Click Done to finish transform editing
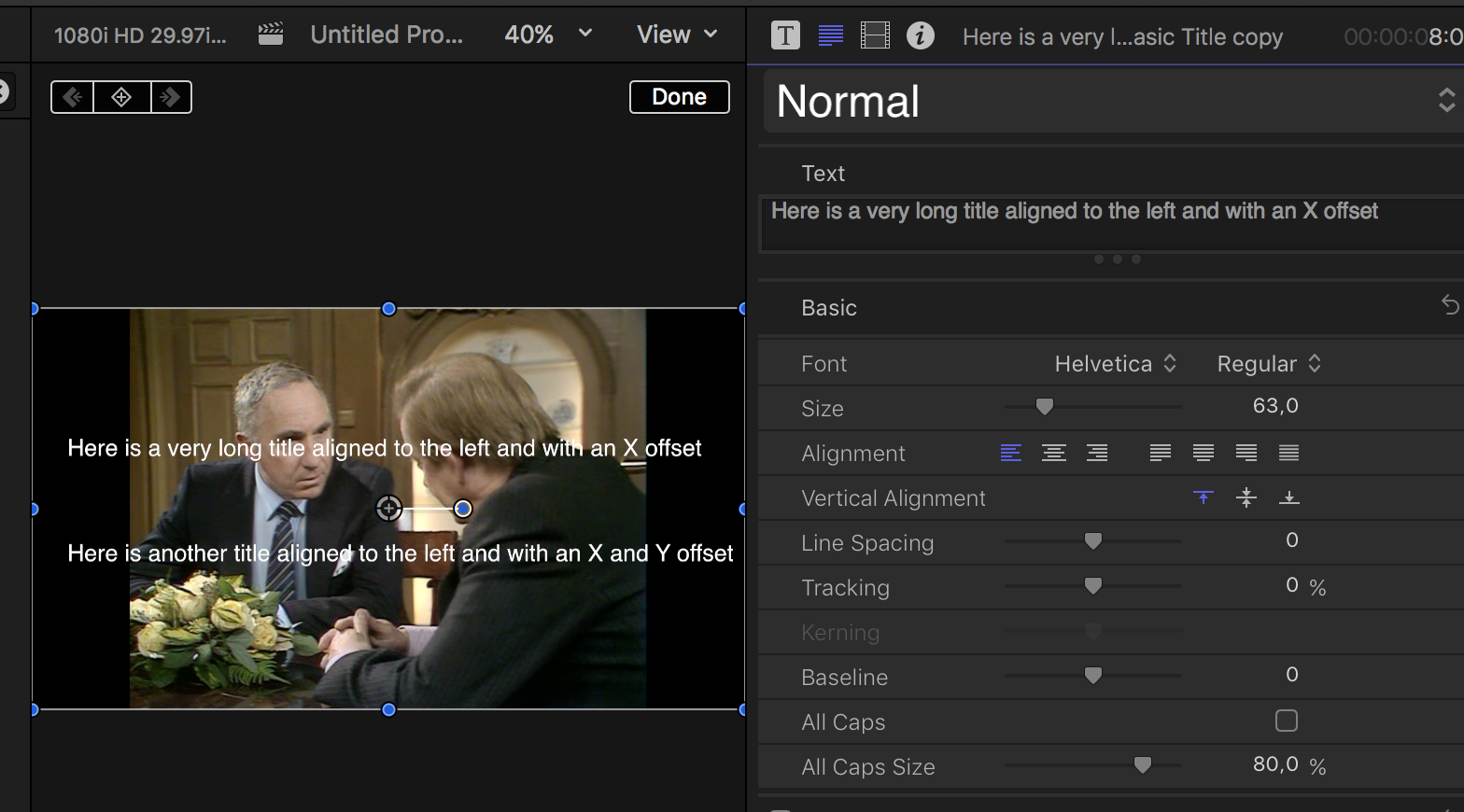Screen dimensions: 1464x812 [x=680, y=97]
